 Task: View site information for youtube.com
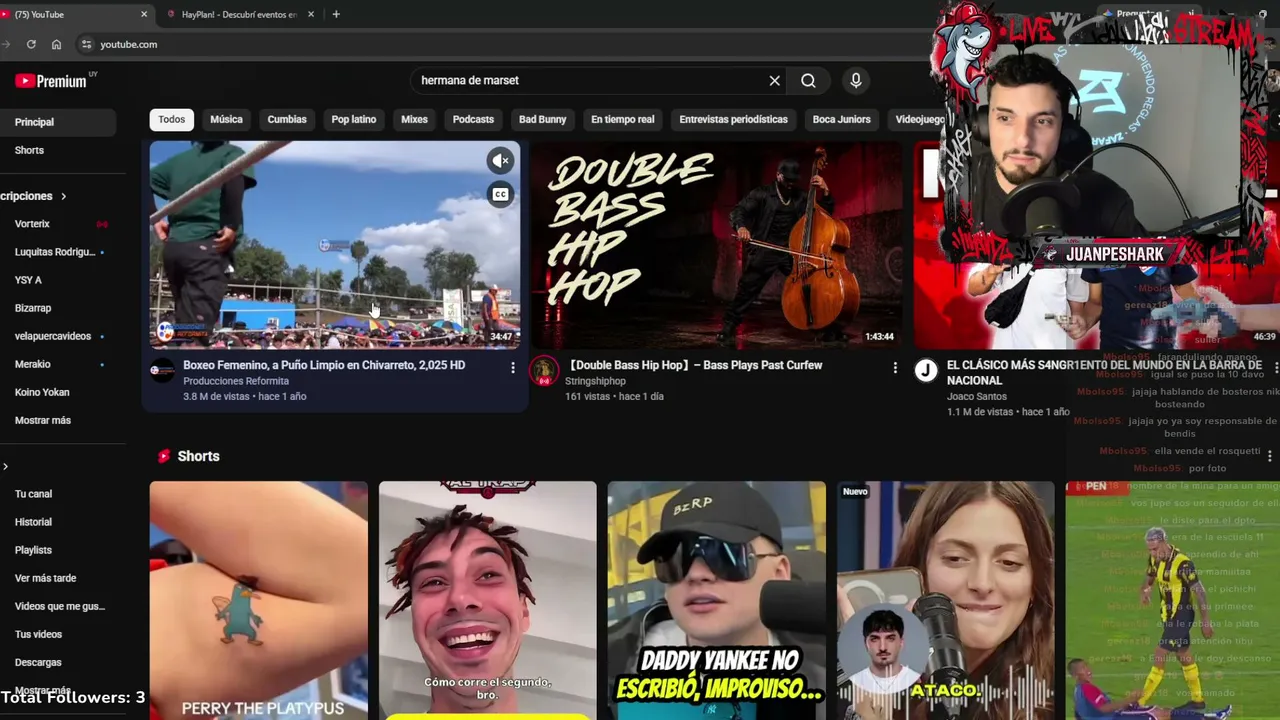86,44
